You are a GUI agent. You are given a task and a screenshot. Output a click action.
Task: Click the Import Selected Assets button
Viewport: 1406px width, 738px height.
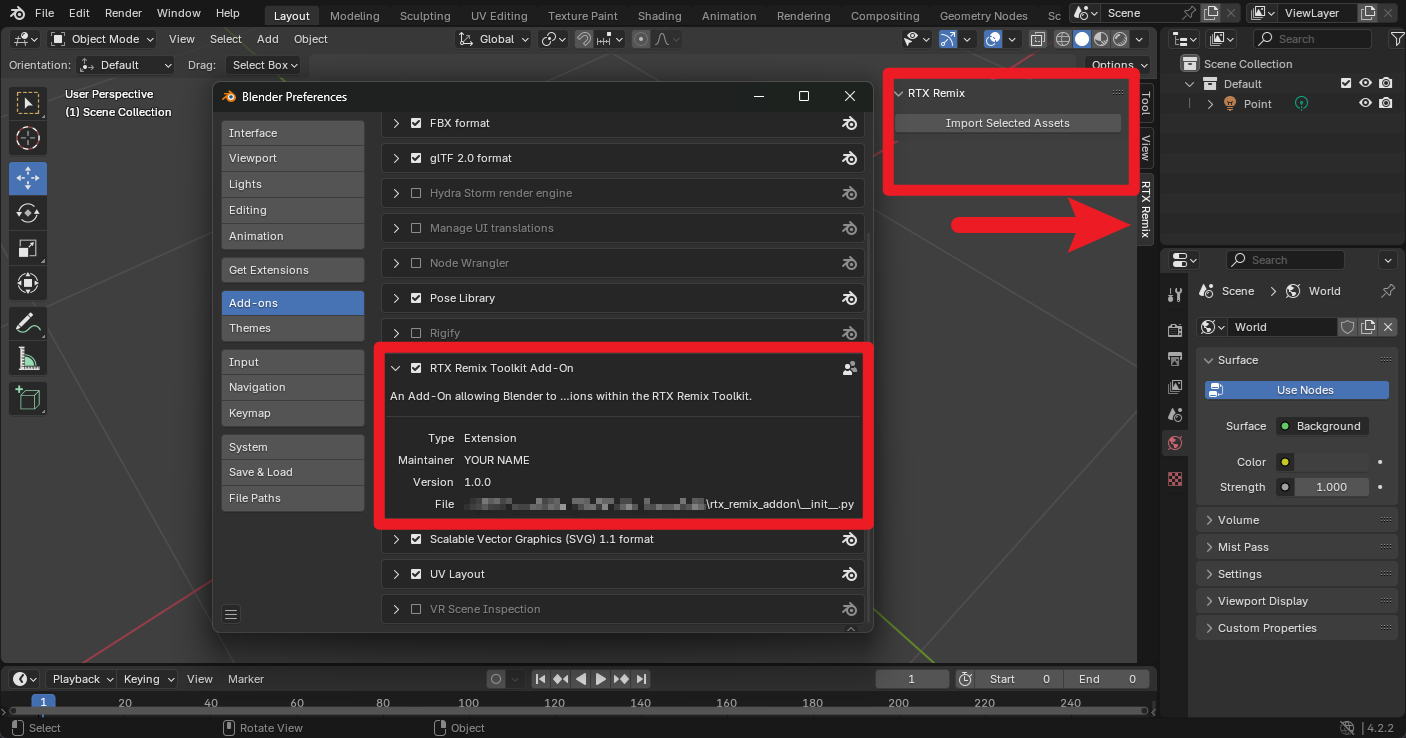click(1007, 123)
